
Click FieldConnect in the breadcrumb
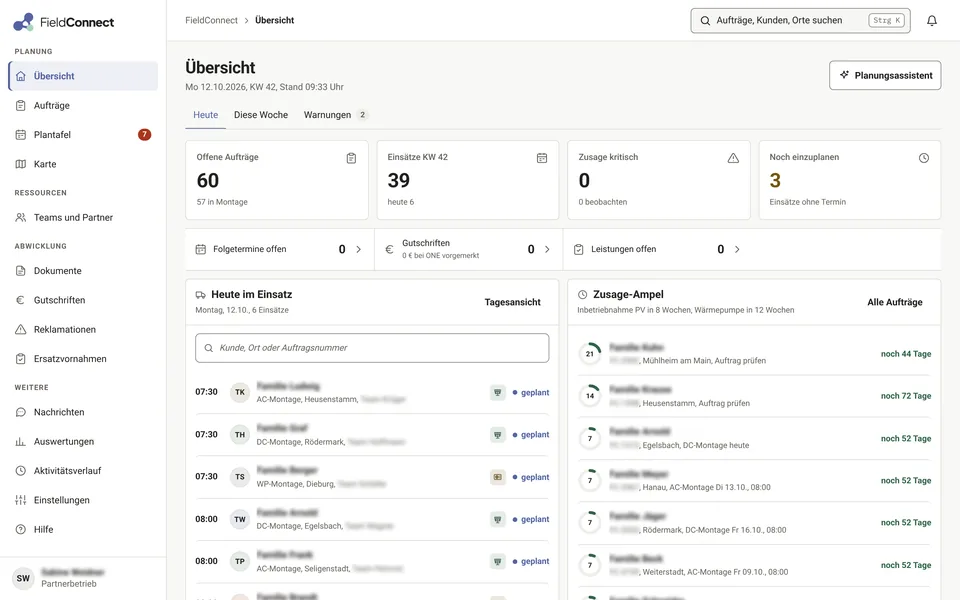211,20
